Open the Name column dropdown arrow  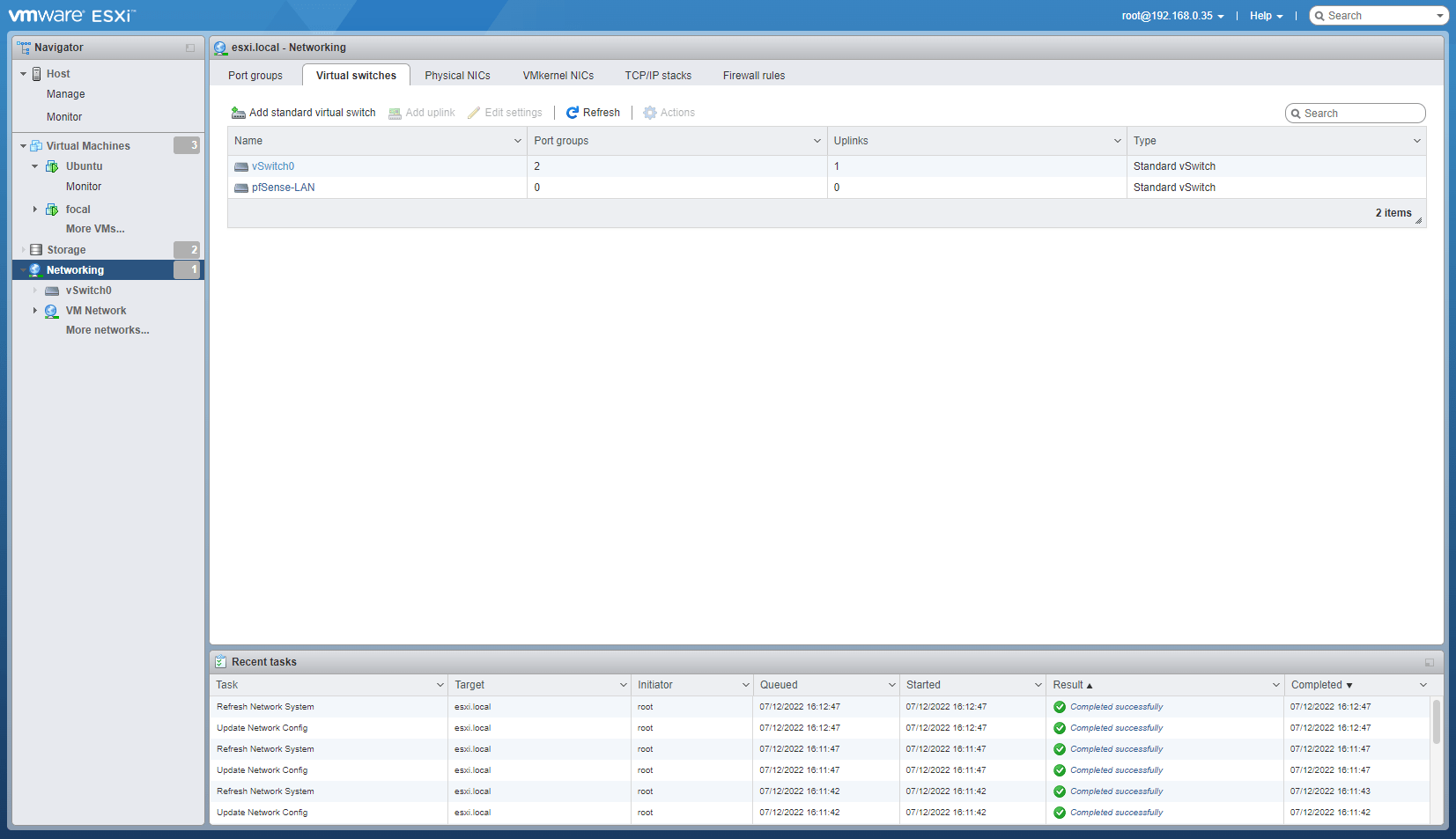518,141
